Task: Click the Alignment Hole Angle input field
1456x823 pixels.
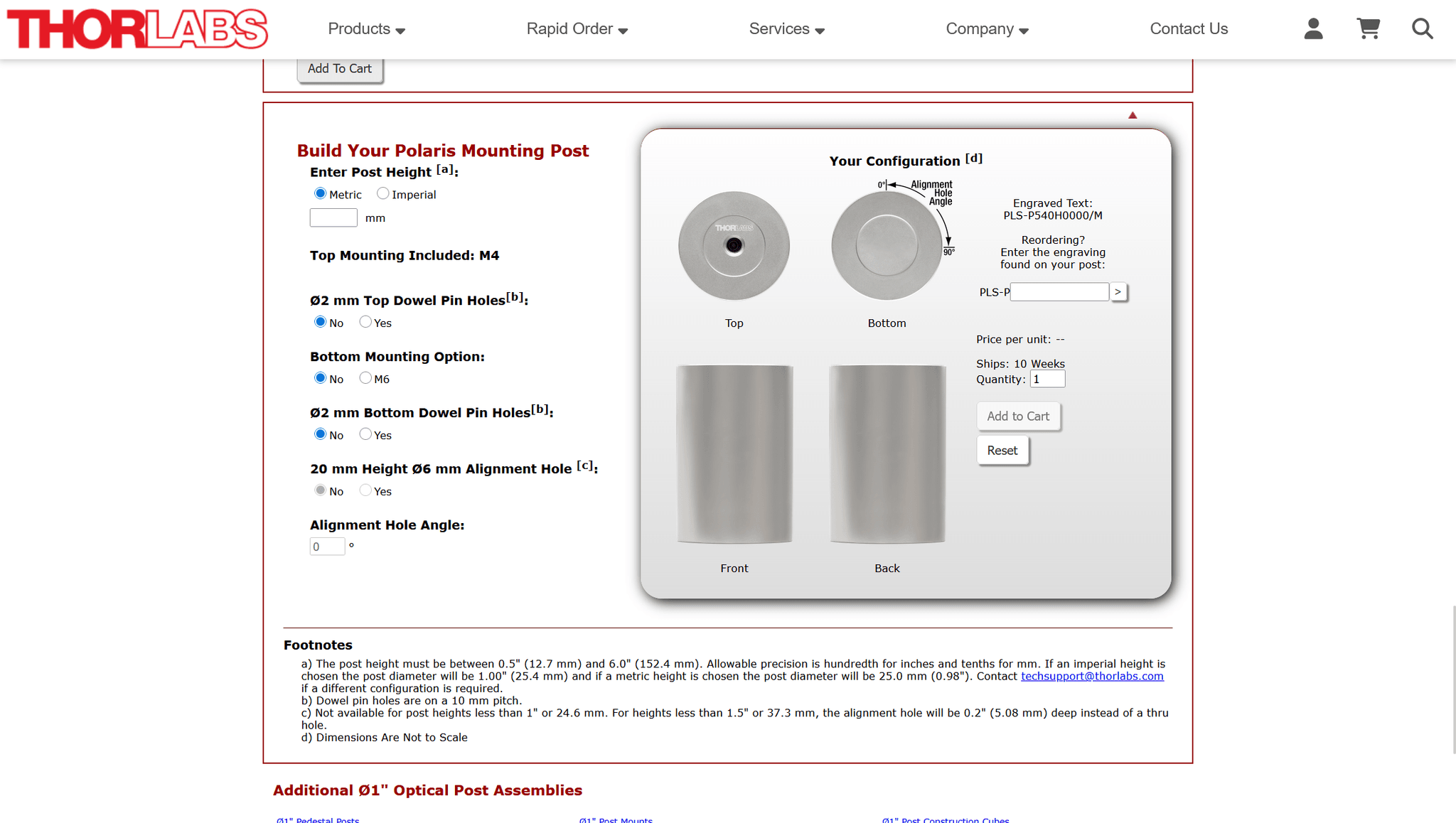Action: [x=327, y=547]
